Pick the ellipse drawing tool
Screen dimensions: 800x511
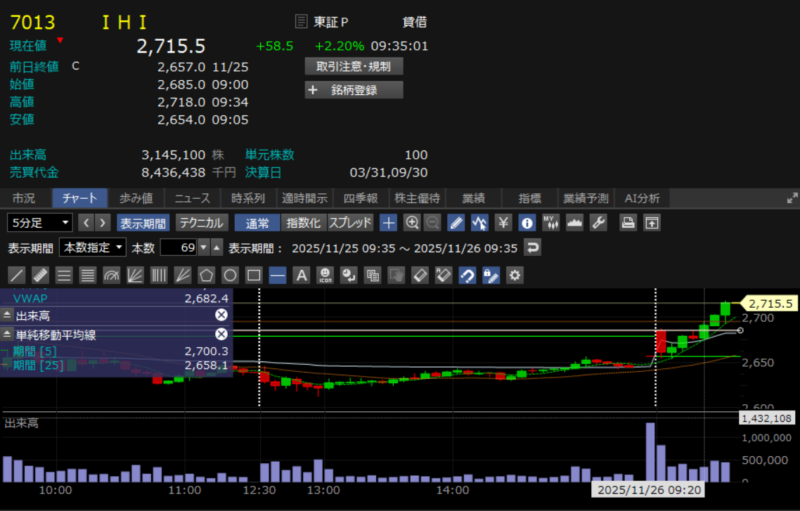(230, 274)
